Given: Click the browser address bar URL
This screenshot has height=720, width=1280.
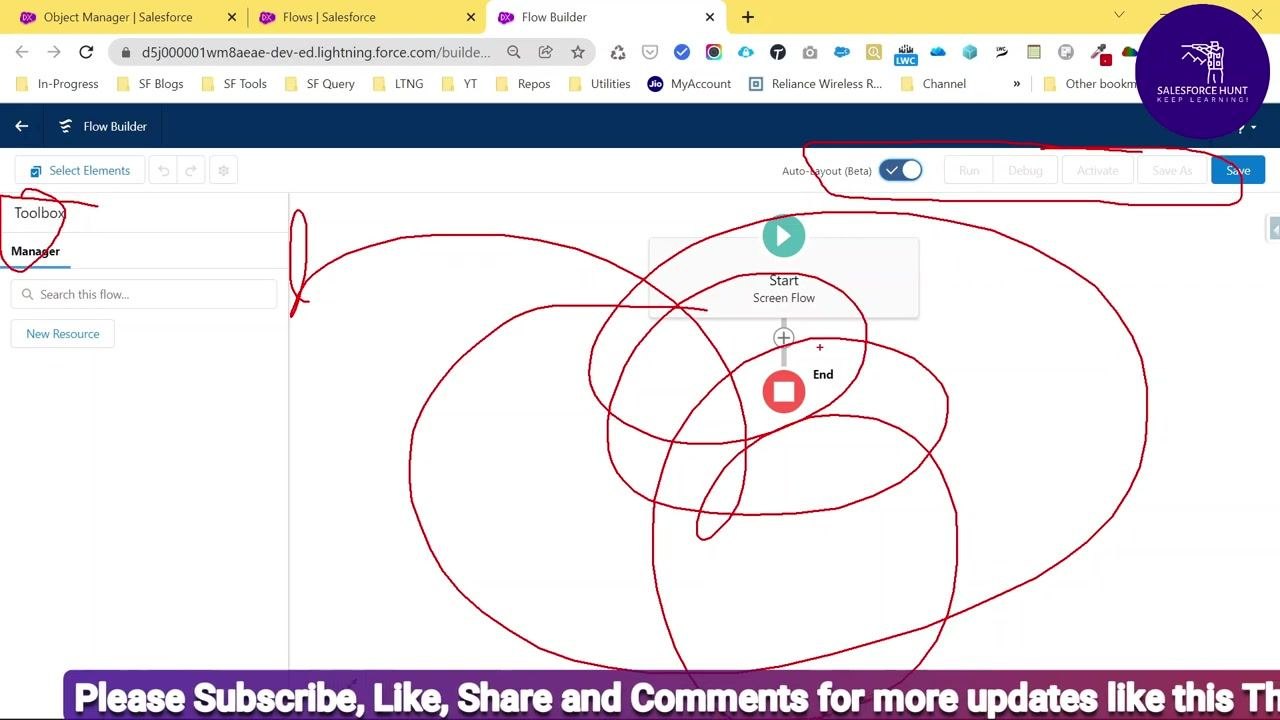Looking at the screenshot, I should pyautogui.click(x=316, y=52).
